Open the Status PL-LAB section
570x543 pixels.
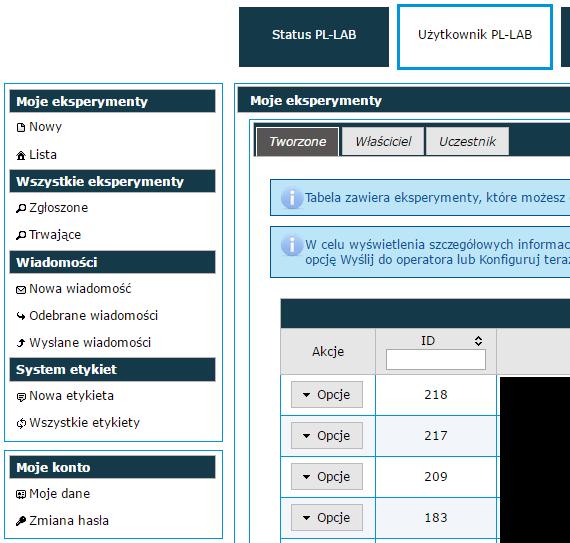(x=314, y=37)
